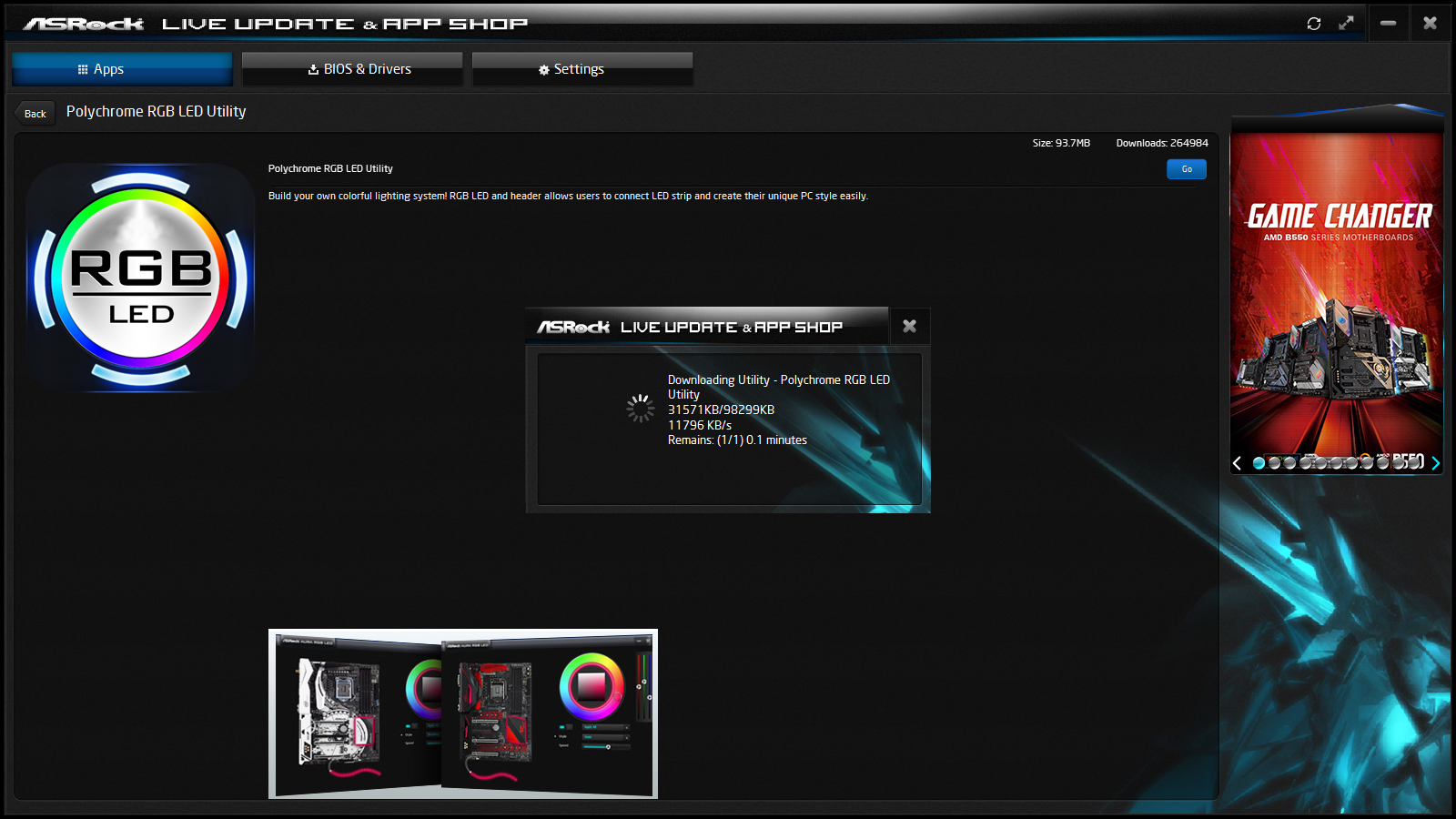Toggle full-screen with the diagonal arrows icon

[x=1346, y=24]
